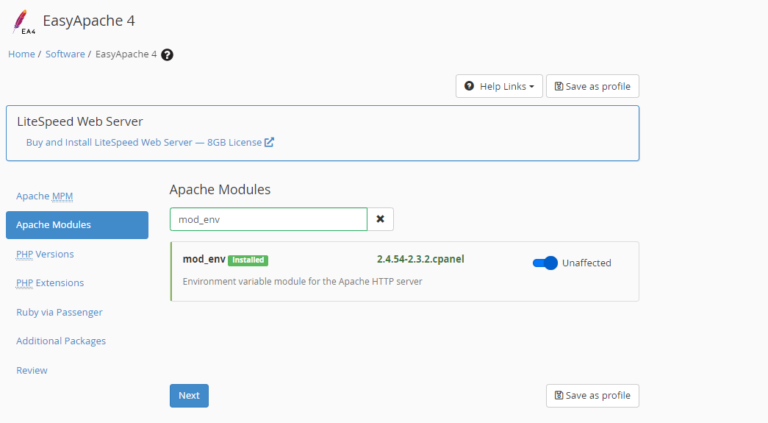Screen dimensions: 768x423
Task: Open the Apache MPM section
Action: click(x=45, y=196)
